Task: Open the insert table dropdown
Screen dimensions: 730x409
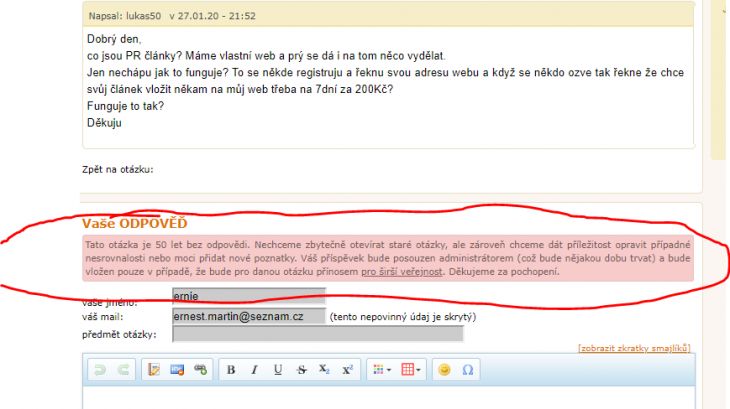Action: (x=411, y=370)
